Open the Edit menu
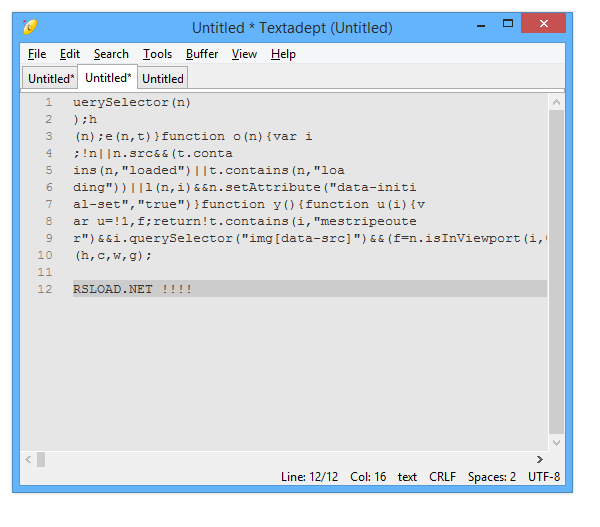This screenshot has width=600, height=527. click(x=70, y=54)
